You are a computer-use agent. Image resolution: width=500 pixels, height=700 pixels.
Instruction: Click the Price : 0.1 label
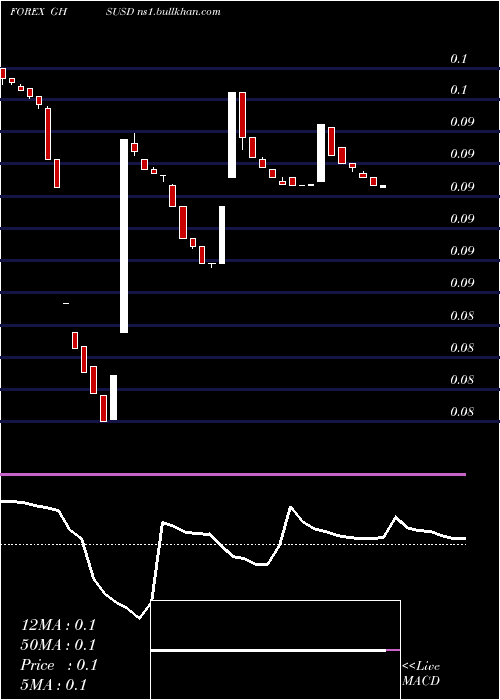[x=58, y=665]
